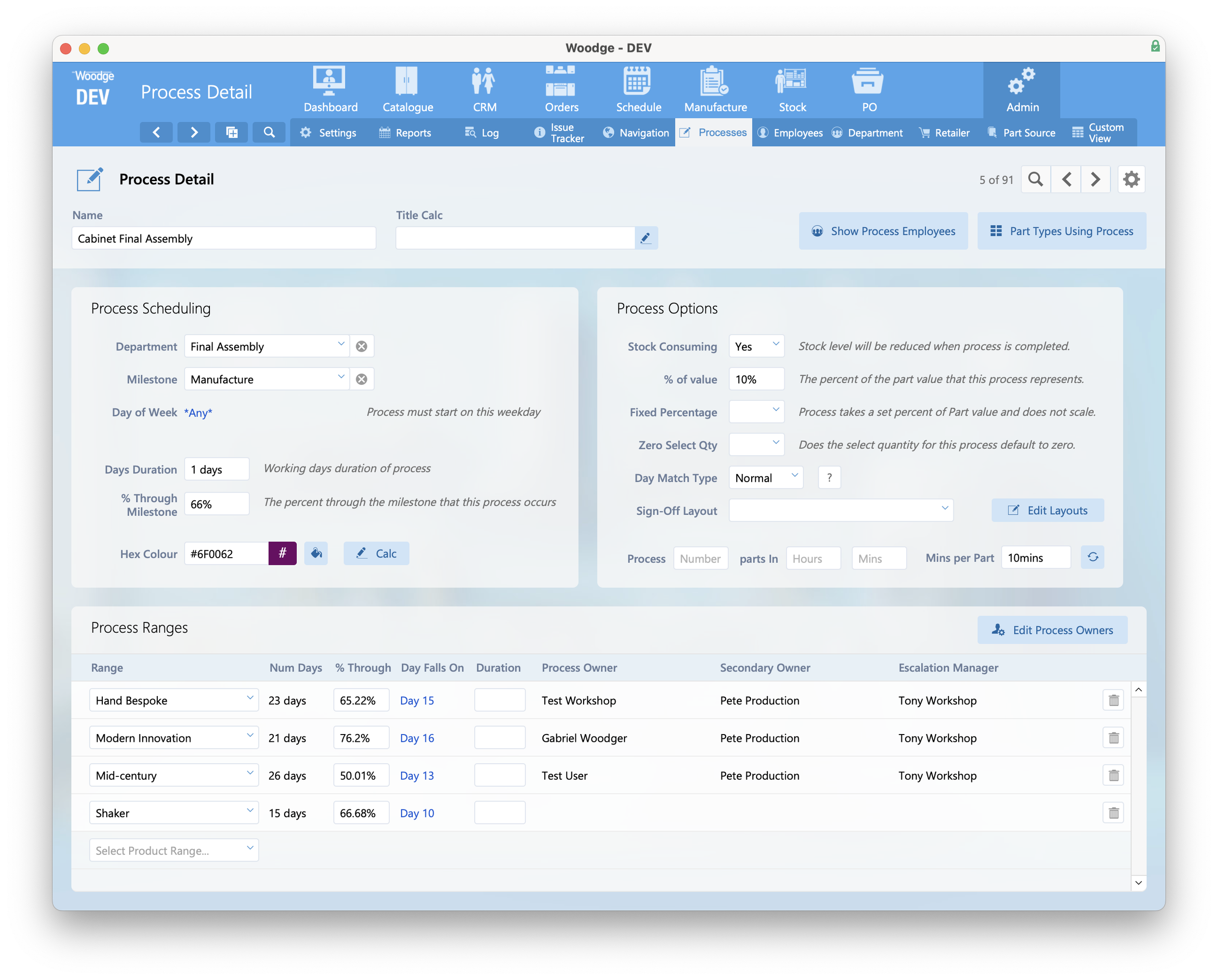Image resolution: width=1218 pixels, height=980 pixels.
Task: Click the paint bucket colour picker icon
Action: coord(316,553)
